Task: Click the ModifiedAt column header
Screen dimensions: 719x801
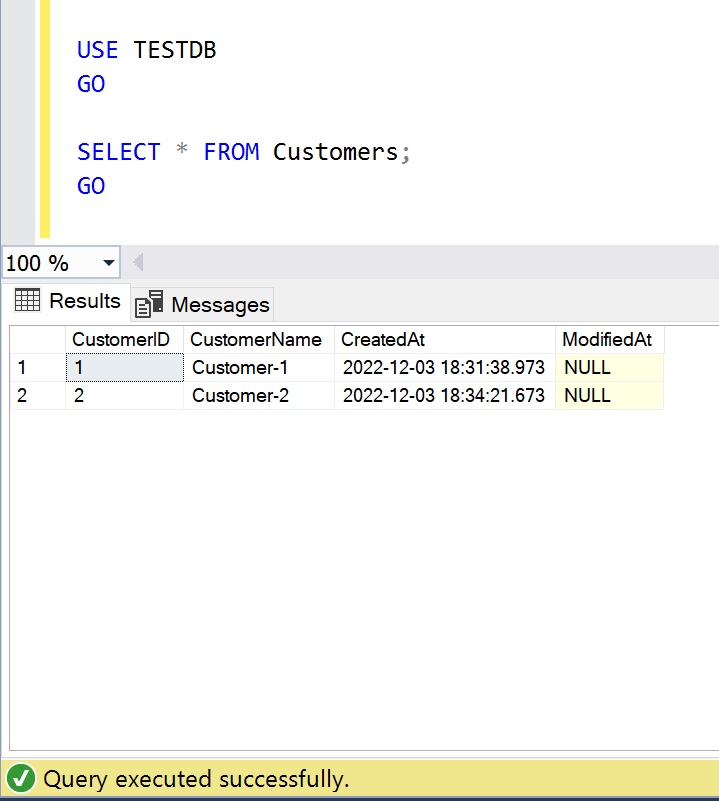Action: [x=607, y=340]
